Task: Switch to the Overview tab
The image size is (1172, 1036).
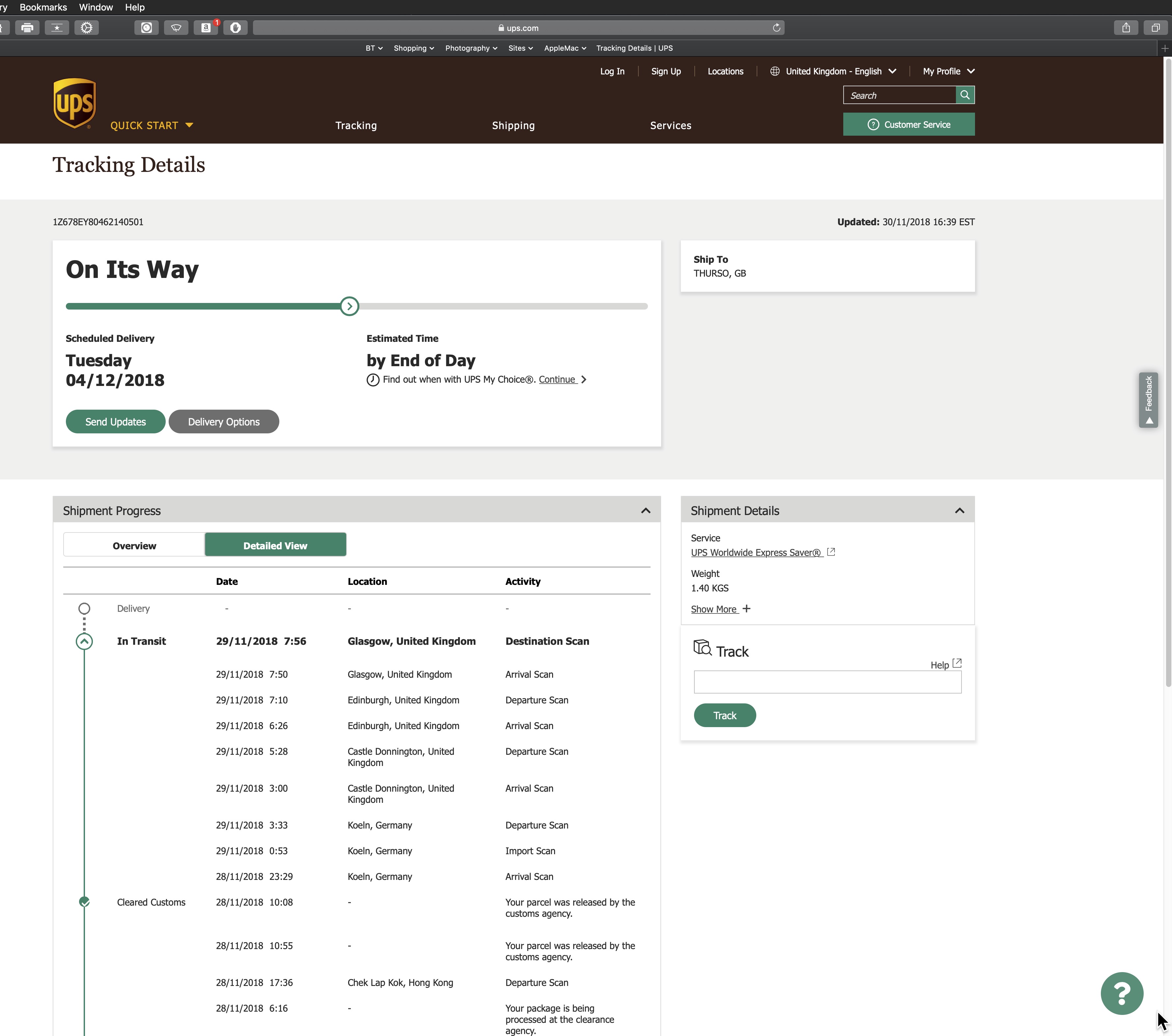Action: click(134, 545)
